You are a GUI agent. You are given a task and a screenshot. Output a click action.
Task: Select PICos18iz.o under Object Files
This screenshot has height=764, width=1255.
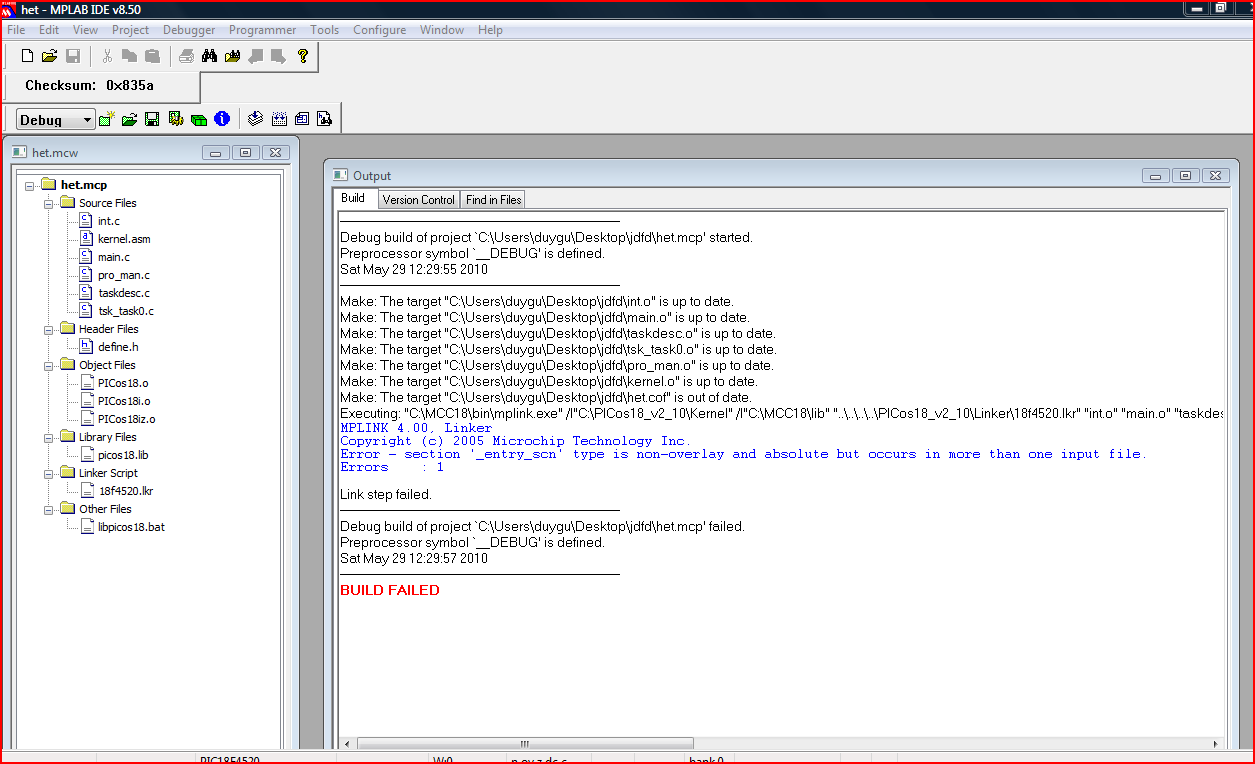(x=127, y=419)
